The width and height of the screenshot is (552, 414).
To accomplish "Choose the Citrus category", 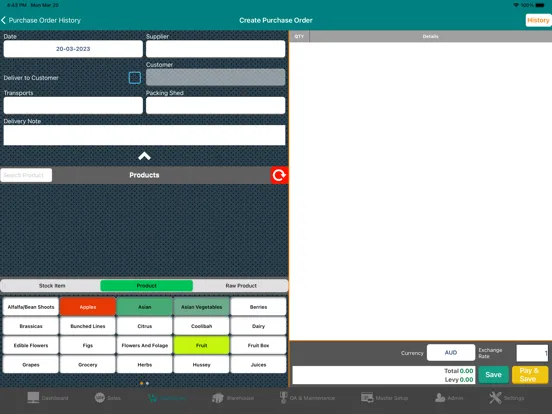I will coord(145,326).
